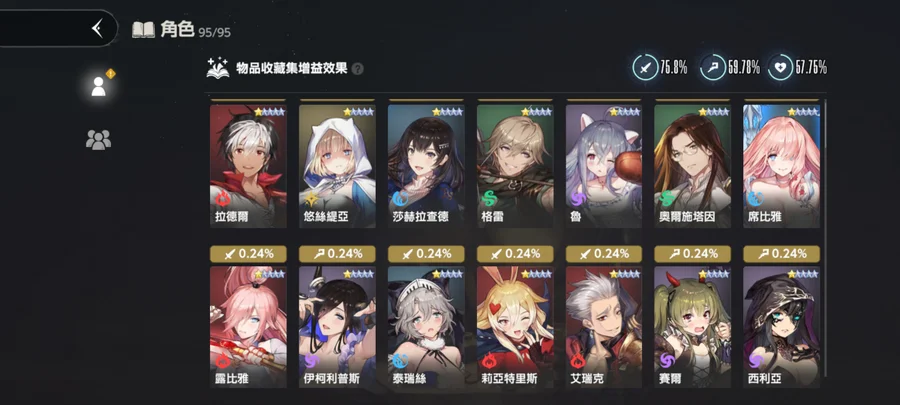Click the 69.78% bonus stat icon

[x=713, y=68]
